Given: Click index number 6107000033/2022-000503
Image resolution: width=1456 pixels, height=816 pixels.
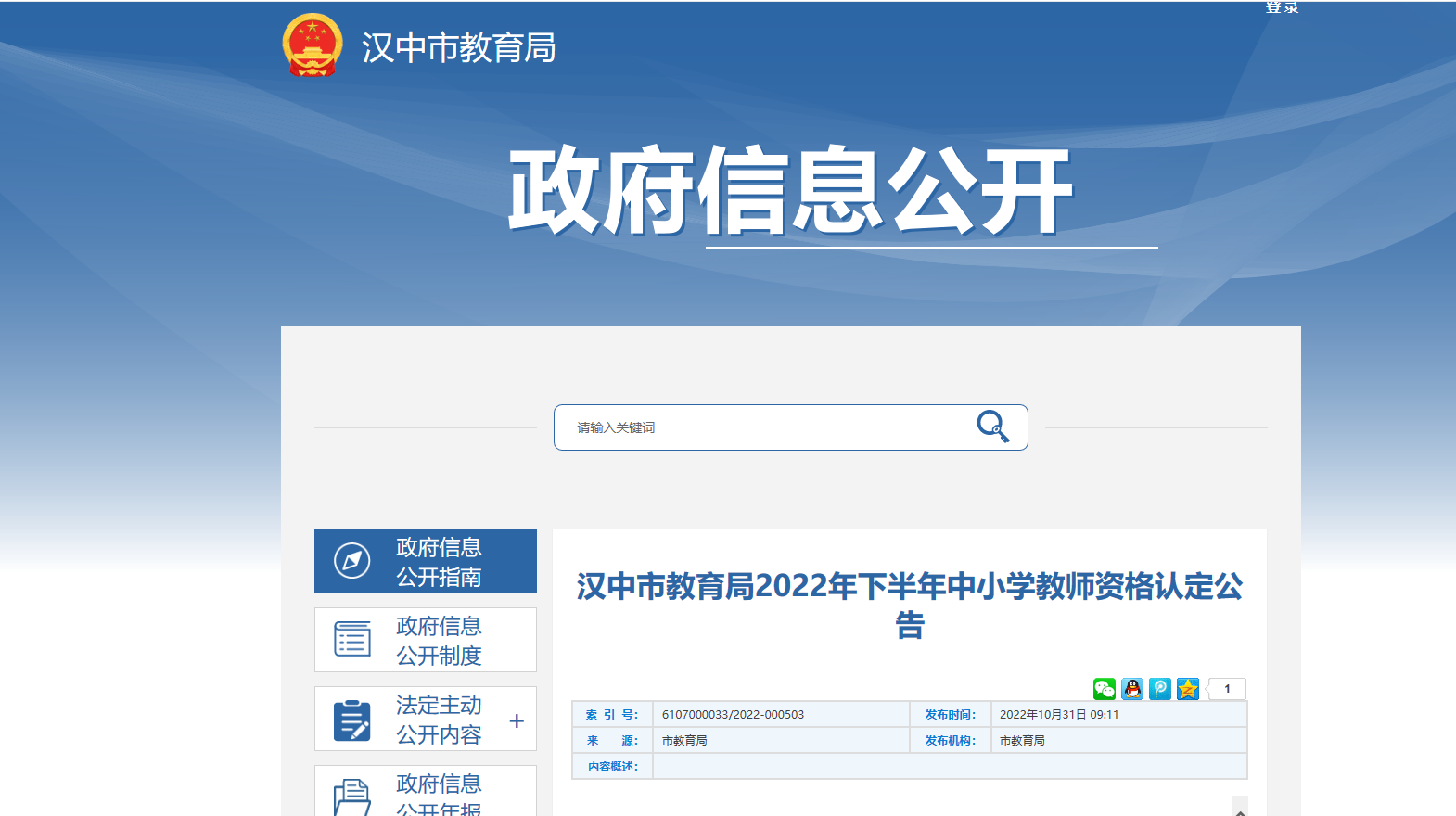Looking at the screenshot, I should pyautogui.click(x=733, y=715).
